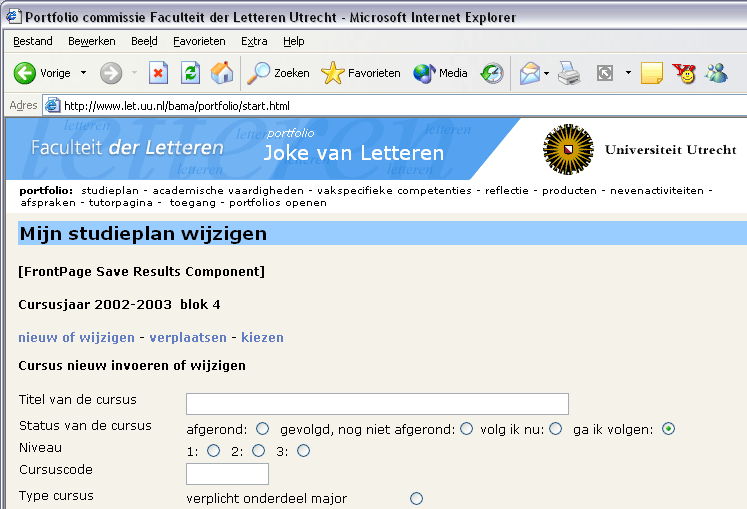
Task: Open the toegang link
Action: (x=192, y=203)
